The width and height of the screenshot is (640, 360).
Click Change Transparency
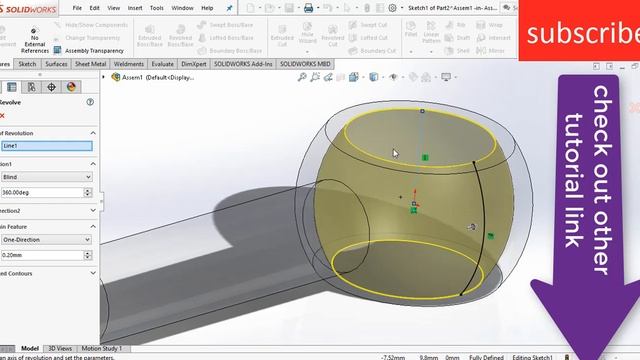click(x=87, y=38)
